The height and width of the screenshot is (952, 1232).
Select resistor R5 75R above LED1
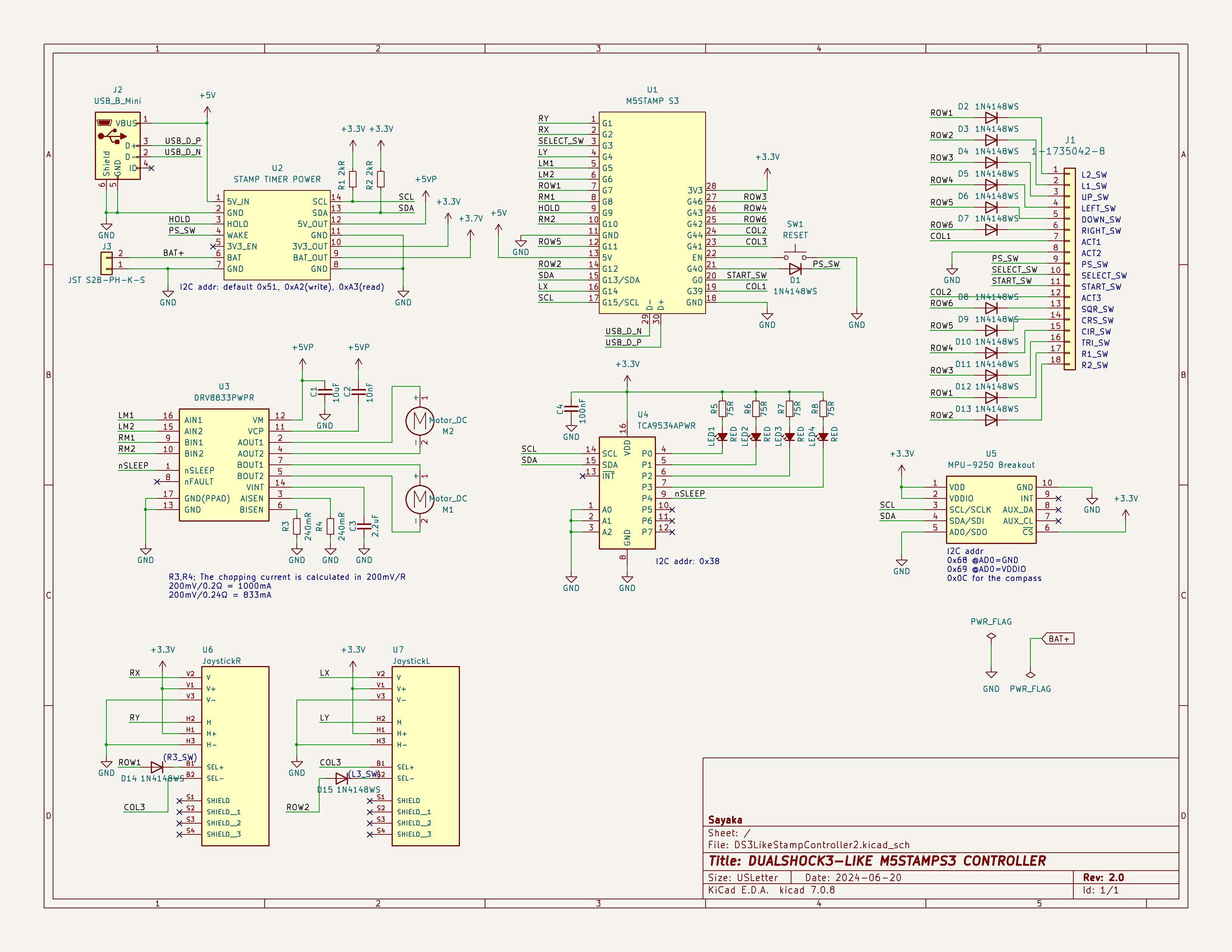tap(722, 408)
